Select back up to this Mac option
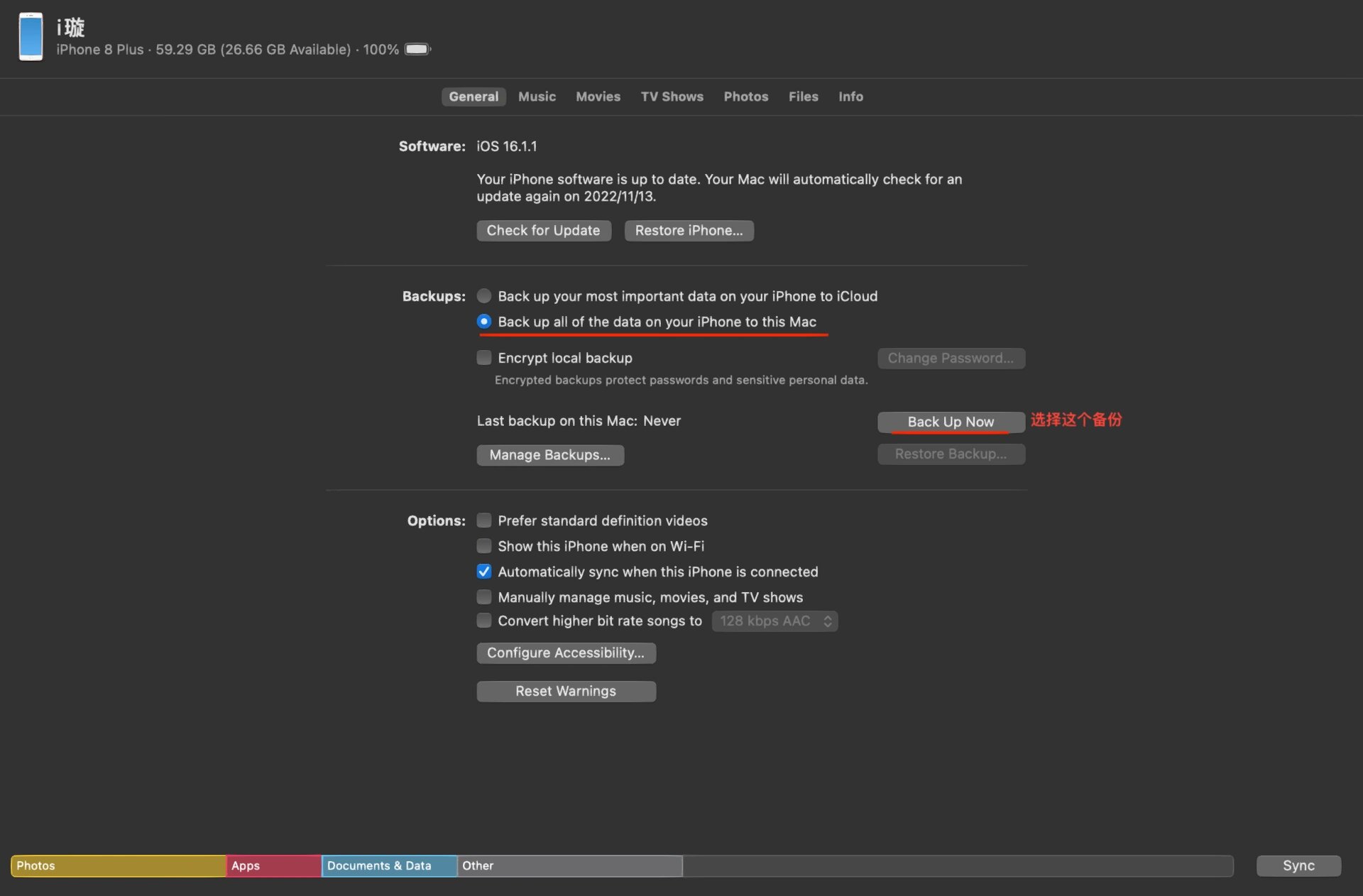Screen dimensions: 1363x896 click(x=484, y=322)
